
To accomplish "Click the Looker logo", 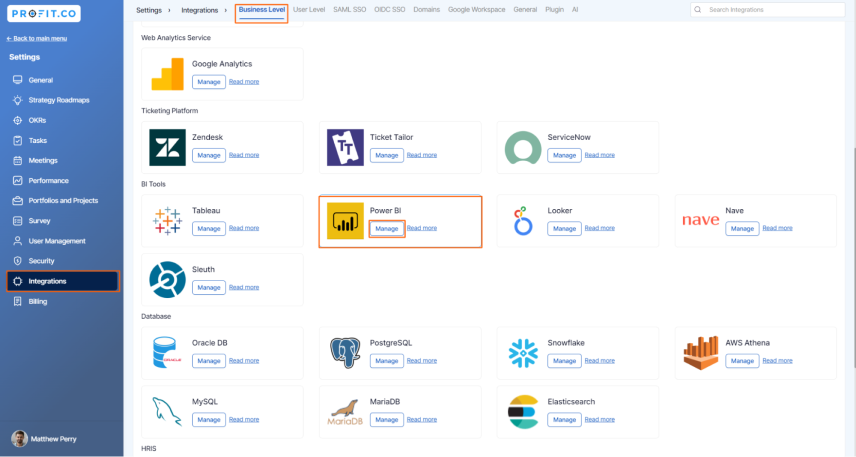I will pyautogui.click(x=522, y=221).
